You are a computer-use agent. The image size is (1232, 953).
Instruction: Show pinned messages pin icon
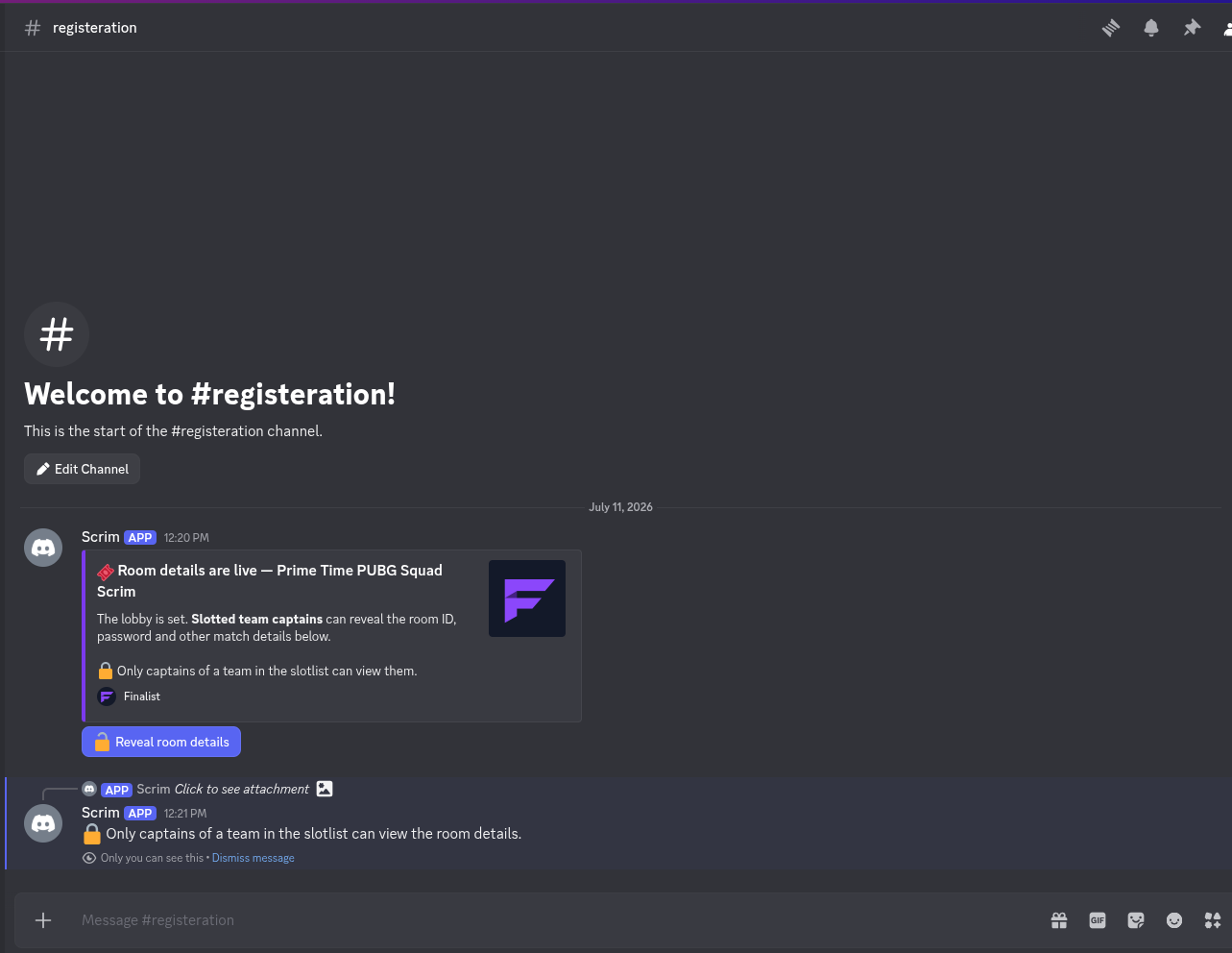click(x=1192, y=28)
